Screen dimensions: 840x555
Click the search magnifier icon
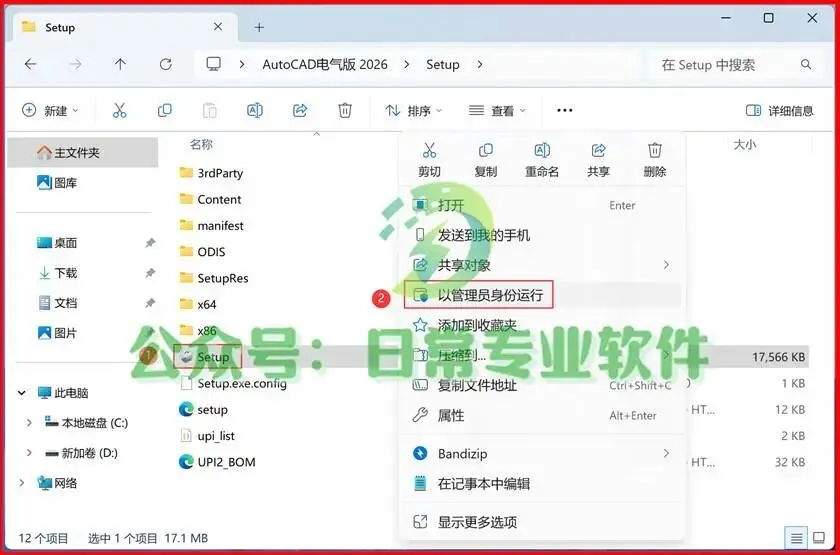click(806, 64)
